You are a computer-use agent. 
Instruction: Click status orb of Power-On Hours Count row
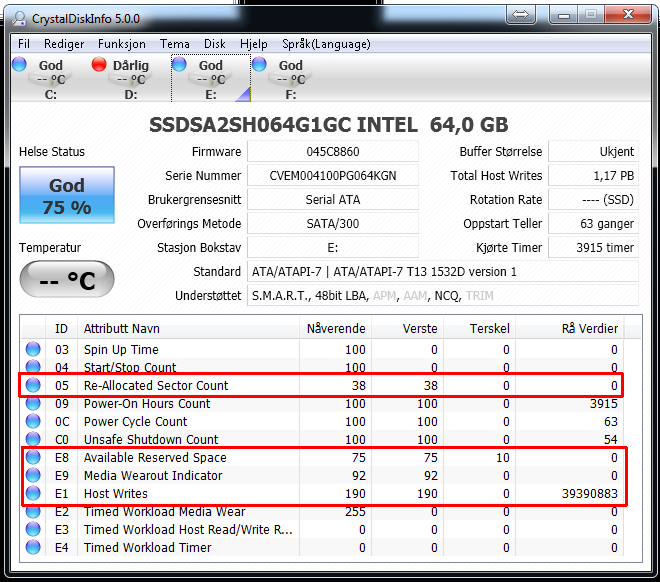(x=33, y=403)
